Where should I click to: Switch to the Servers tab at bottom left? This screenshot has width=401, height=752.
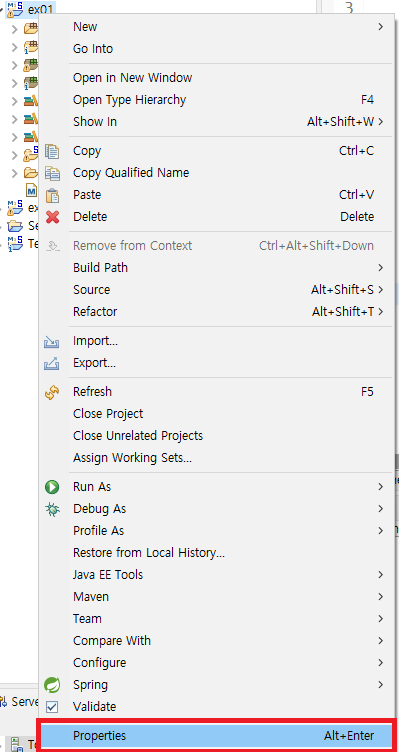[20, 702]
